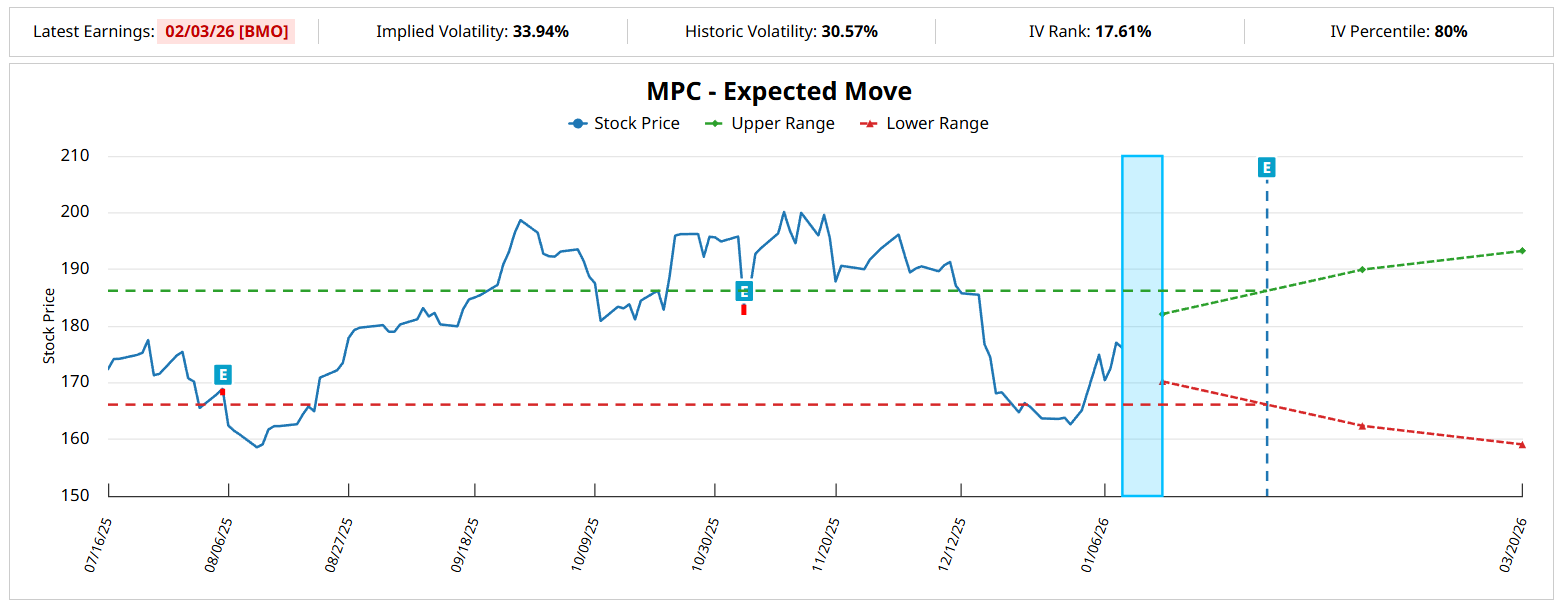The image size is (1562, 612).
Task: Click the red bar under the October earnings marker
Action: pyautogui.click(x=744, y=310)
